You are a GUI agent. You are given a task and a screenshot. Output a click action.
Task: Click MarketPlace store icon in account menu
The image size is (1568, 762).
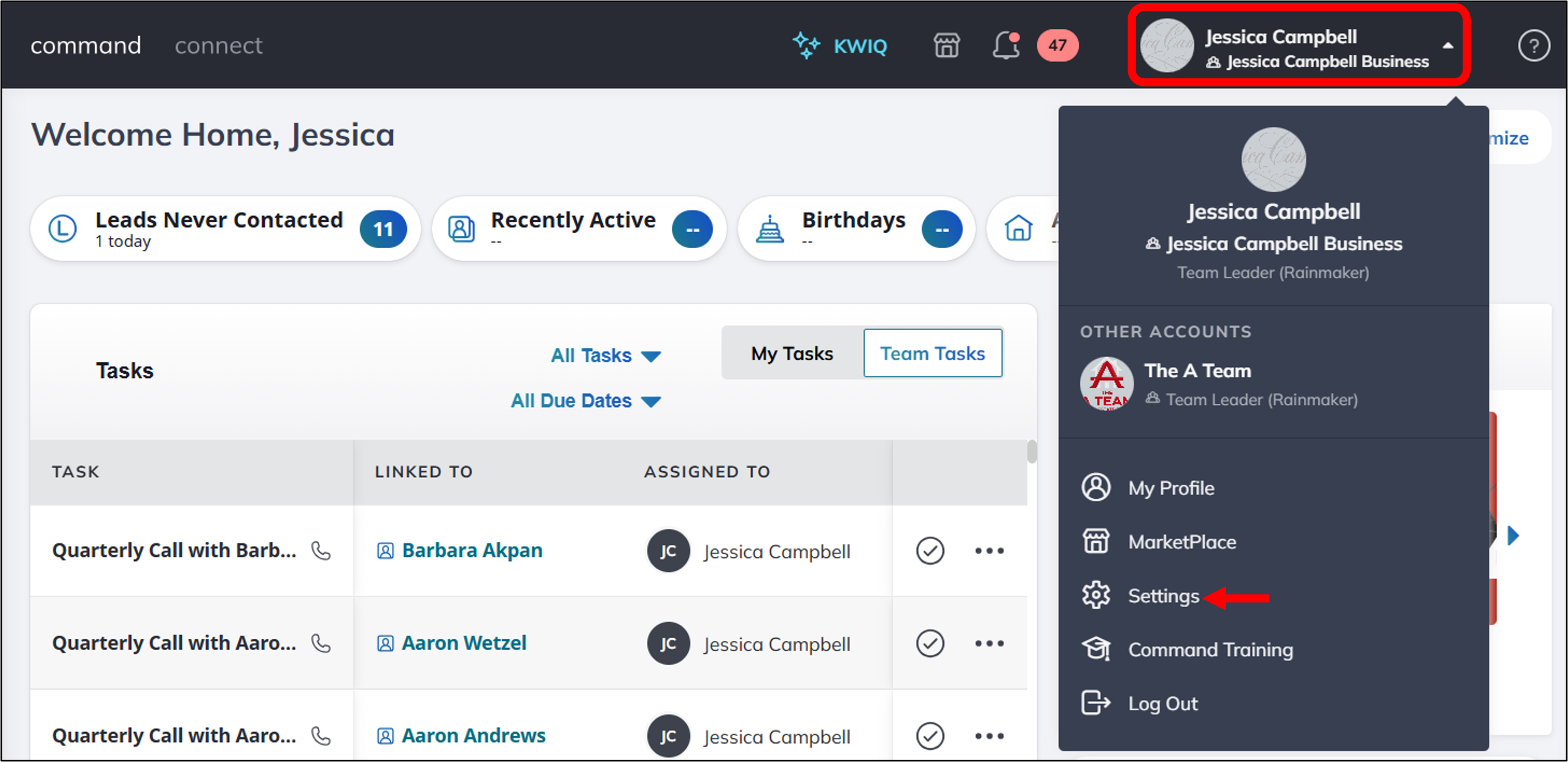click(1095, 541)
